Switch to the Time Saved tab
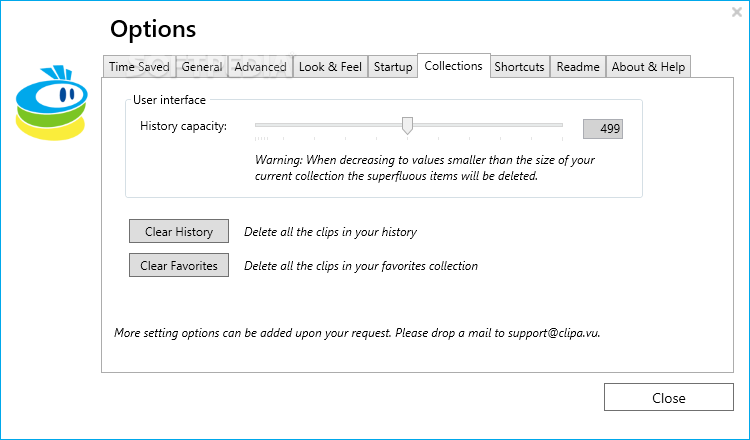Viewport: 750px width, 440px height. pyautogui.click(x=139, y=66)
